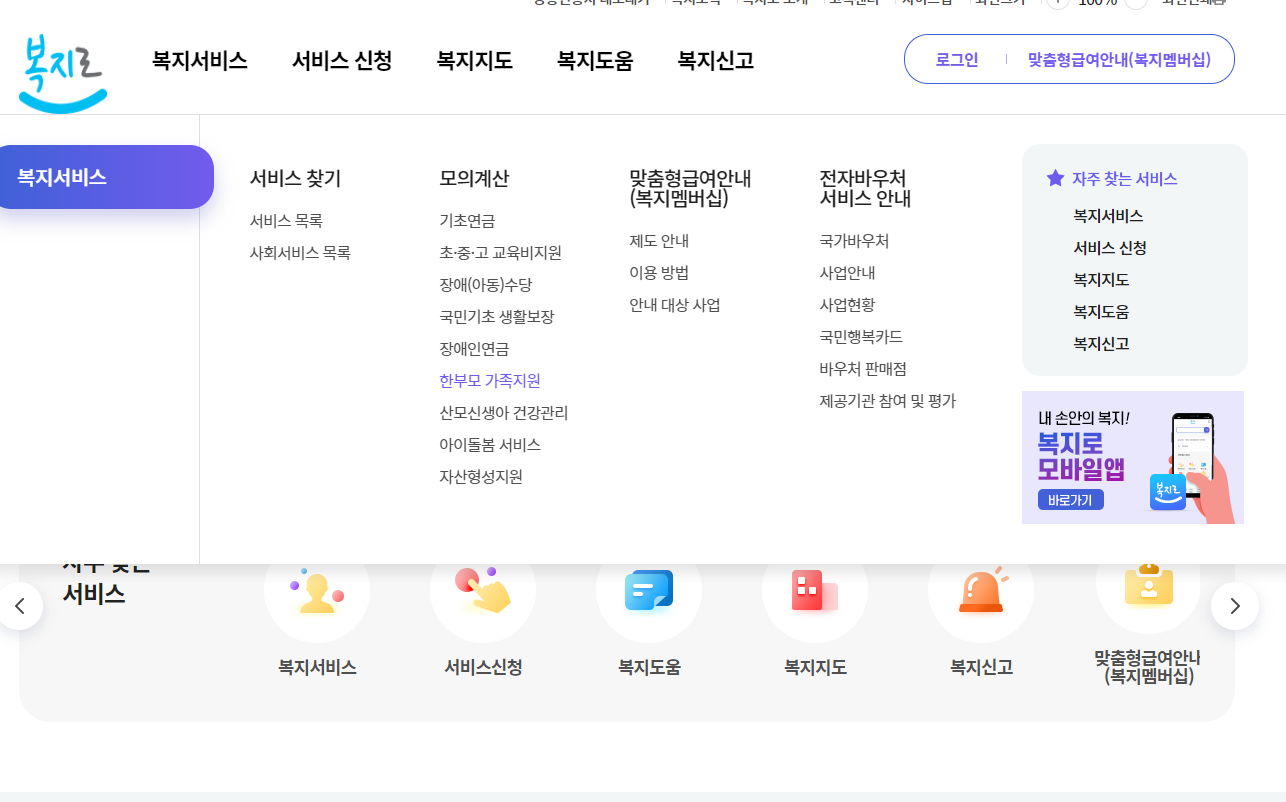Click the next arrow of service carousel
The image size is (1286, 802).
point(1235,606)
